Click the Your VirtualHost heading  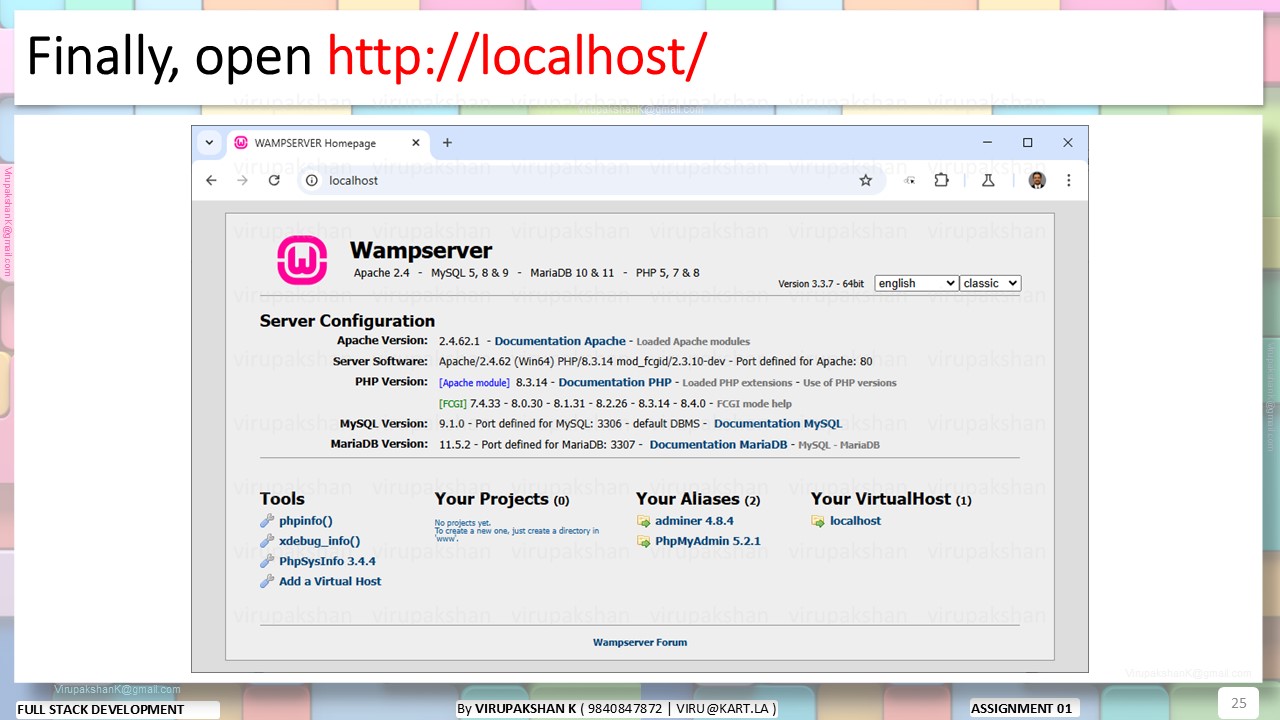click(x=891, y=499)
